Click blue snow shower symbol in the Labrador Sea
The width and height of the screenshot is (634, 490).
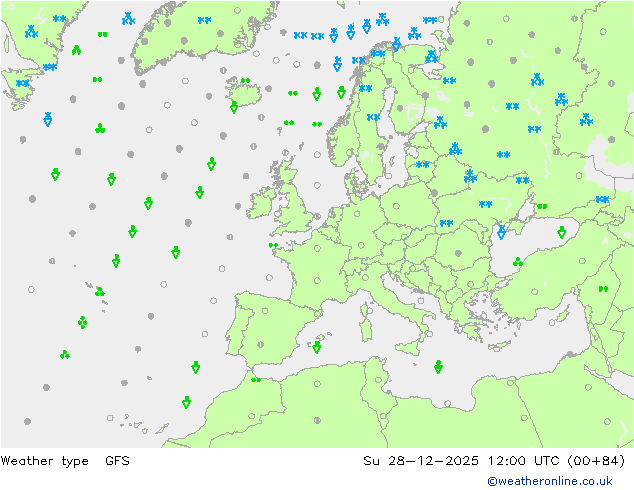(x=48, y=119)
